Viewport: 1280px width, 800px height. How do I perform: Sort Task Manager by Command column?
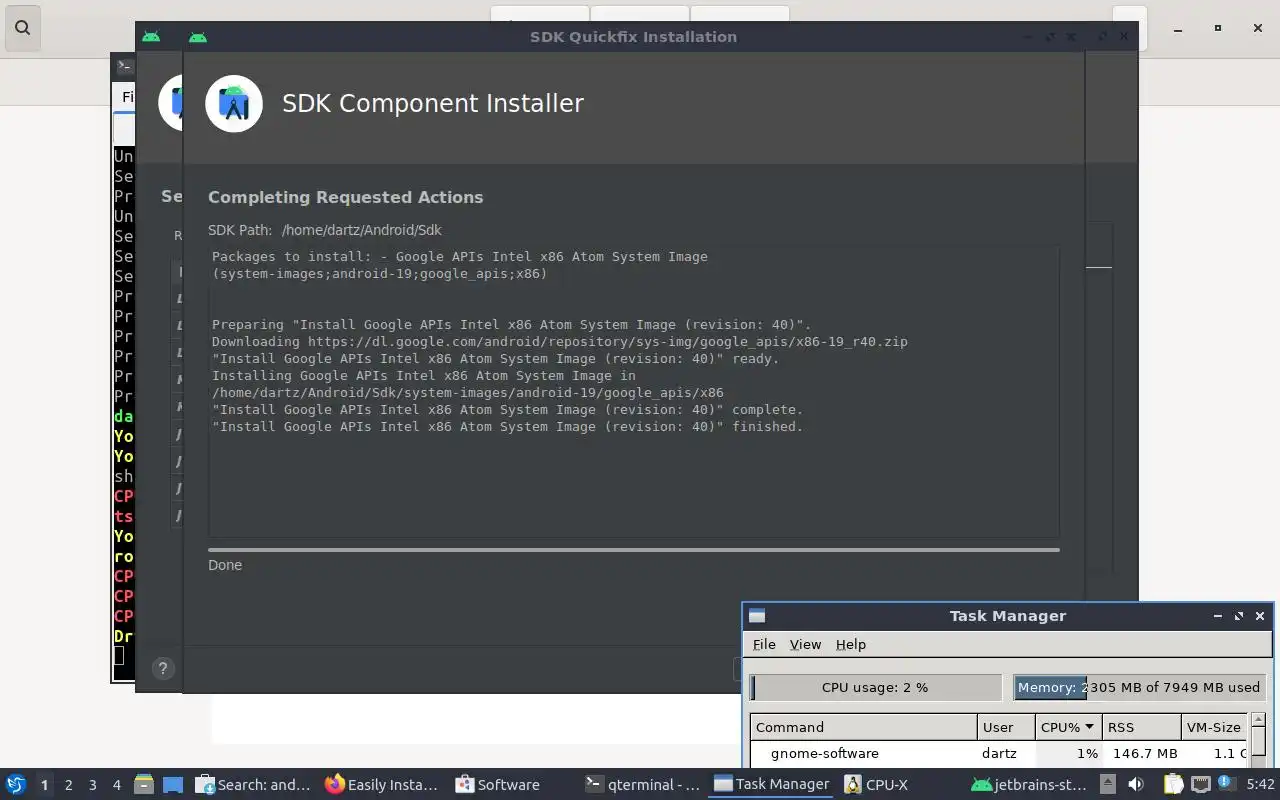coord(864,727)
